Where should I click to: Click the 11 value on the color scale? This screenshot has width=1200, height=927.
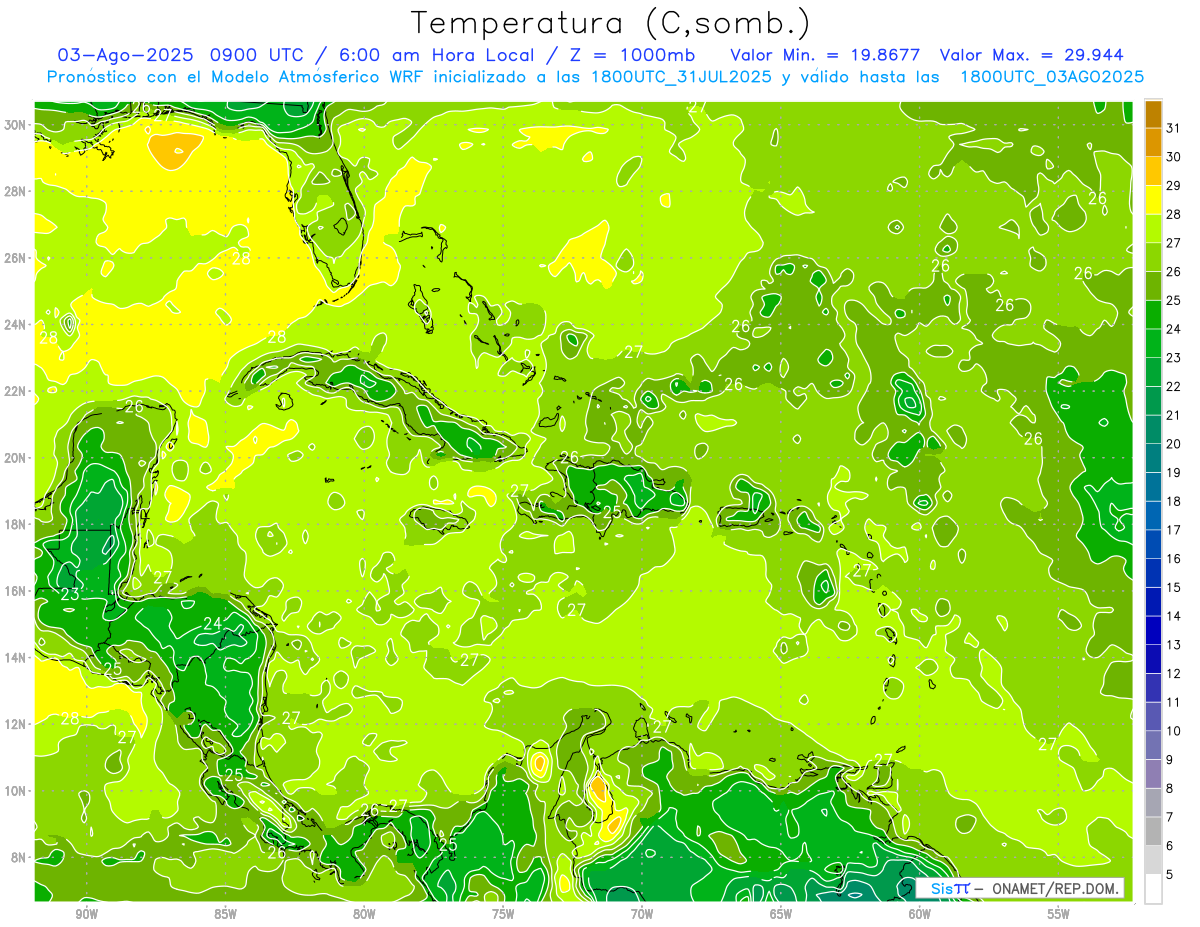[x=1174, y=702]
